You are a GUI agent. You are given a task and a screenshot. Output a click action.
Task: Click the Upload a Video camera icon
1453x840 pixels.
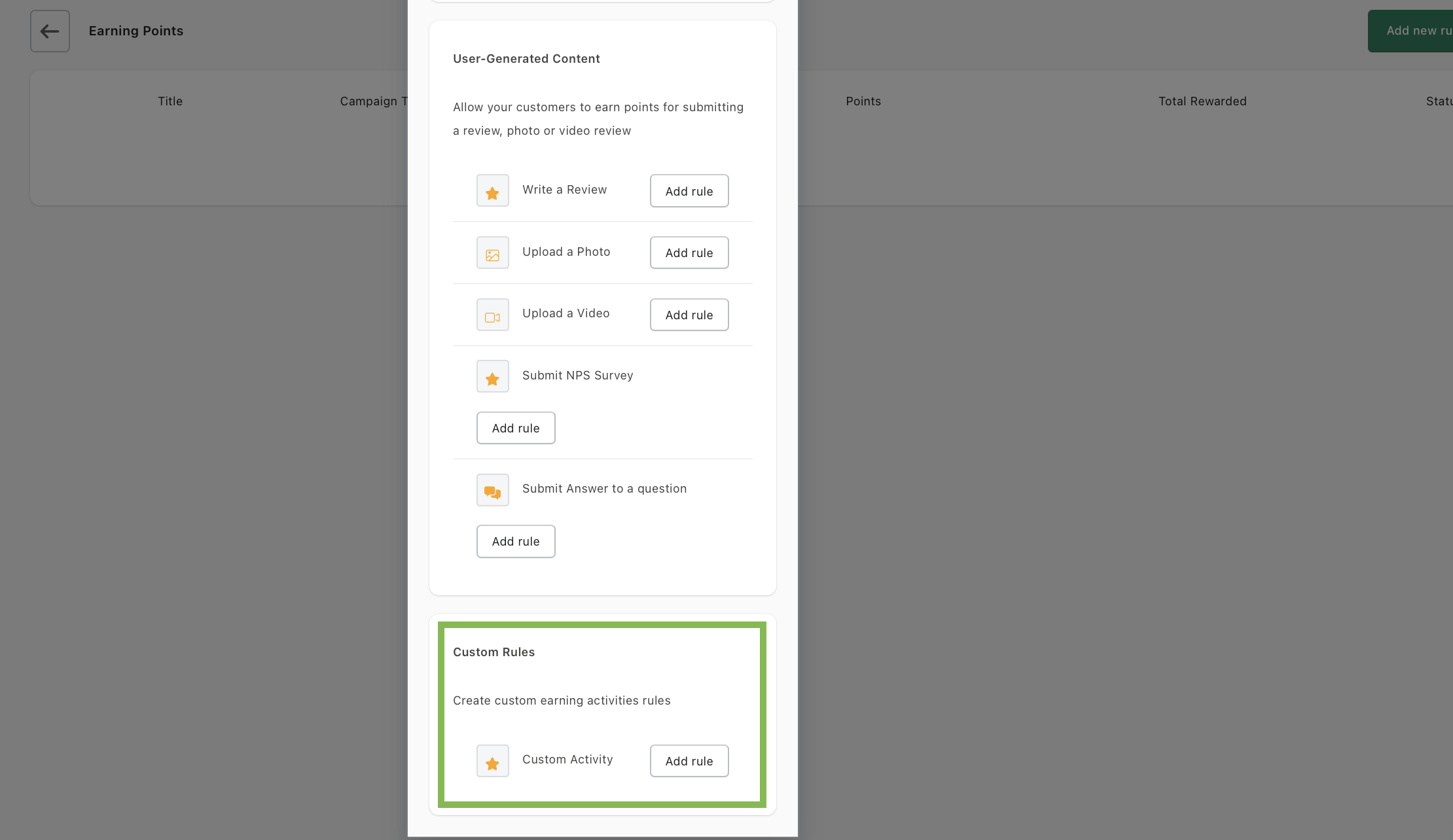pos(493,315)
